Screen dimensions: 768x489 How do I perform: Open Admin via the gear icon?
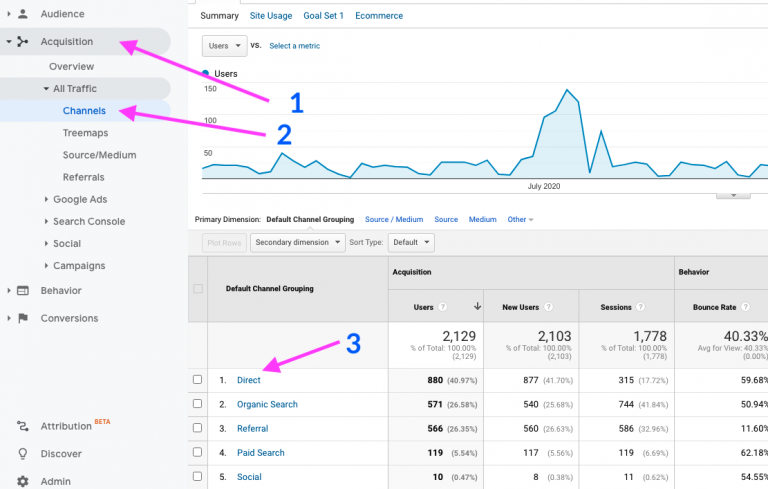[23, 481]
